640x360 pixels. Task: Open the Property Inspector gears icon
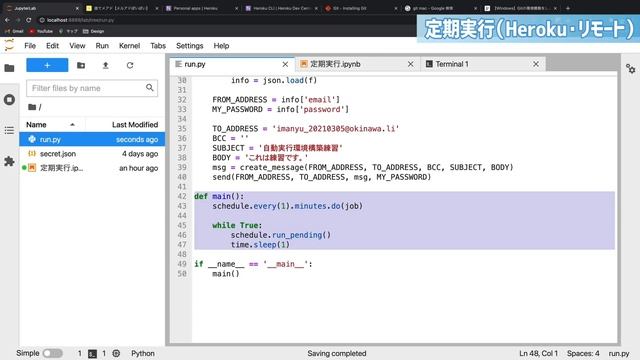tap(631, 69)
